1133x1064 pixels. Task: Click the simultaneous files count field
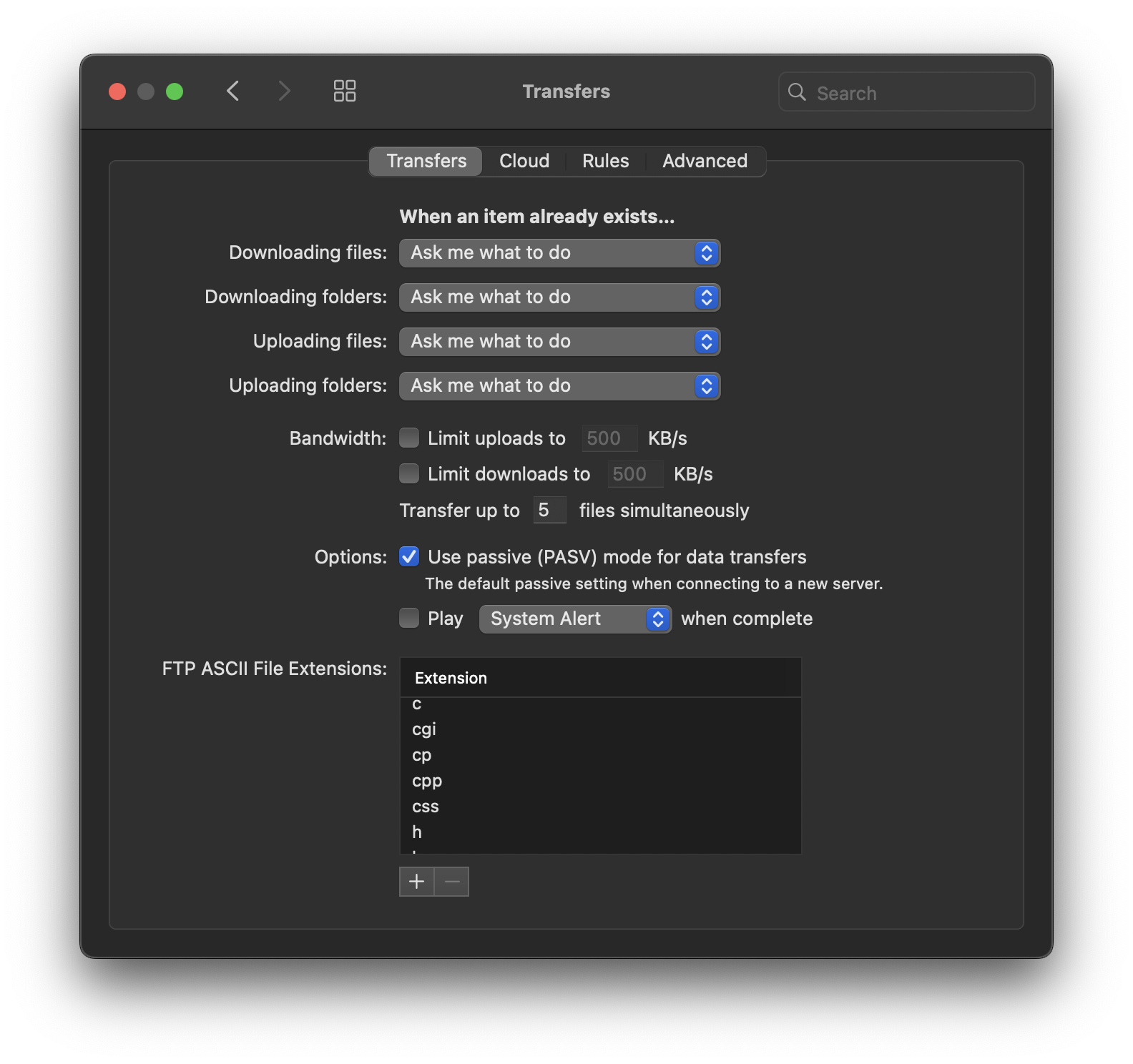tap(549, 510)
